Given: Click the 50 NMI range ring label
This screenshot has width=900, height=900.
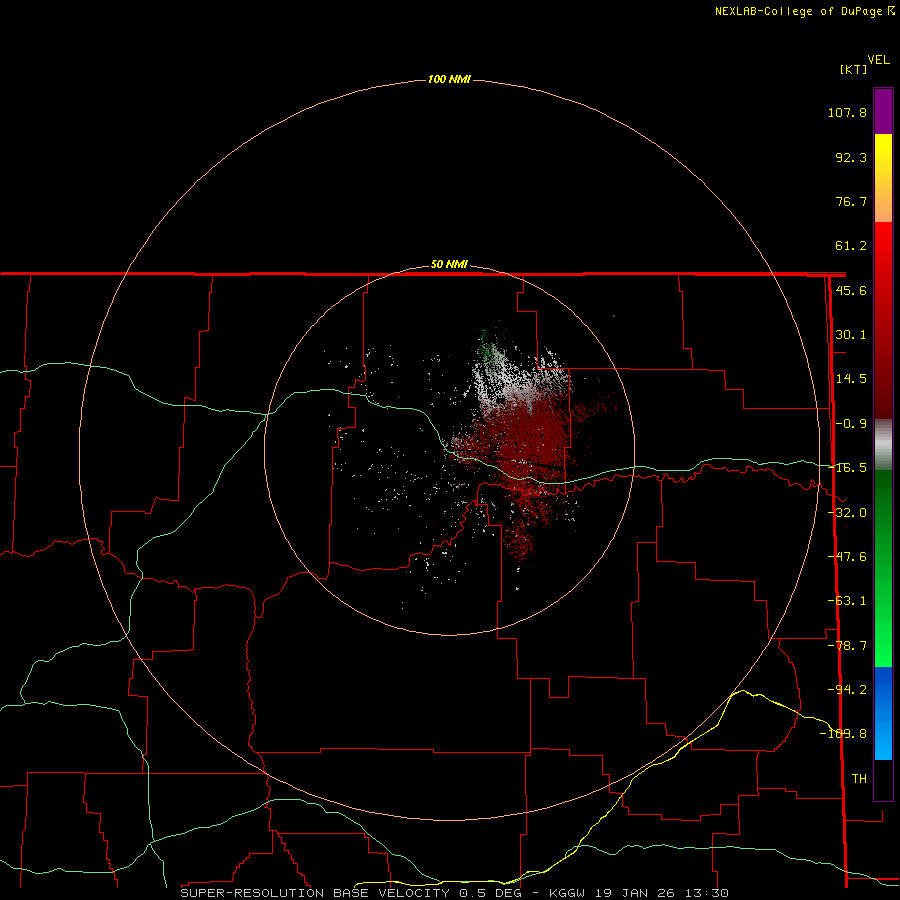Looking at the screenshot, I should point(449,265).
